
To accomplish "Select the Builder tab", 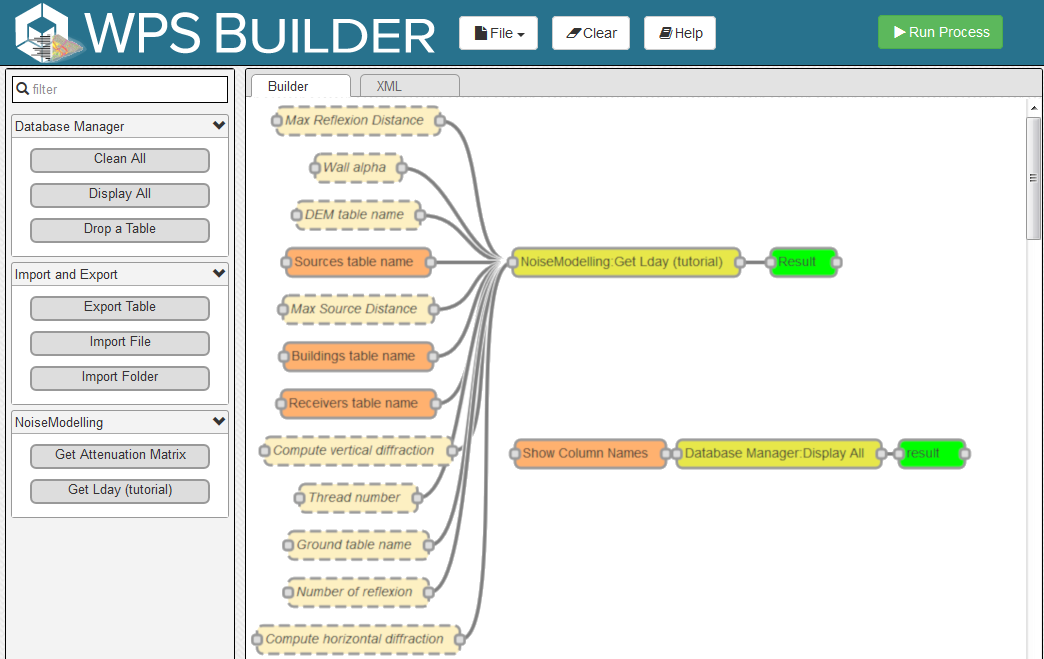I will pos(300,86).
